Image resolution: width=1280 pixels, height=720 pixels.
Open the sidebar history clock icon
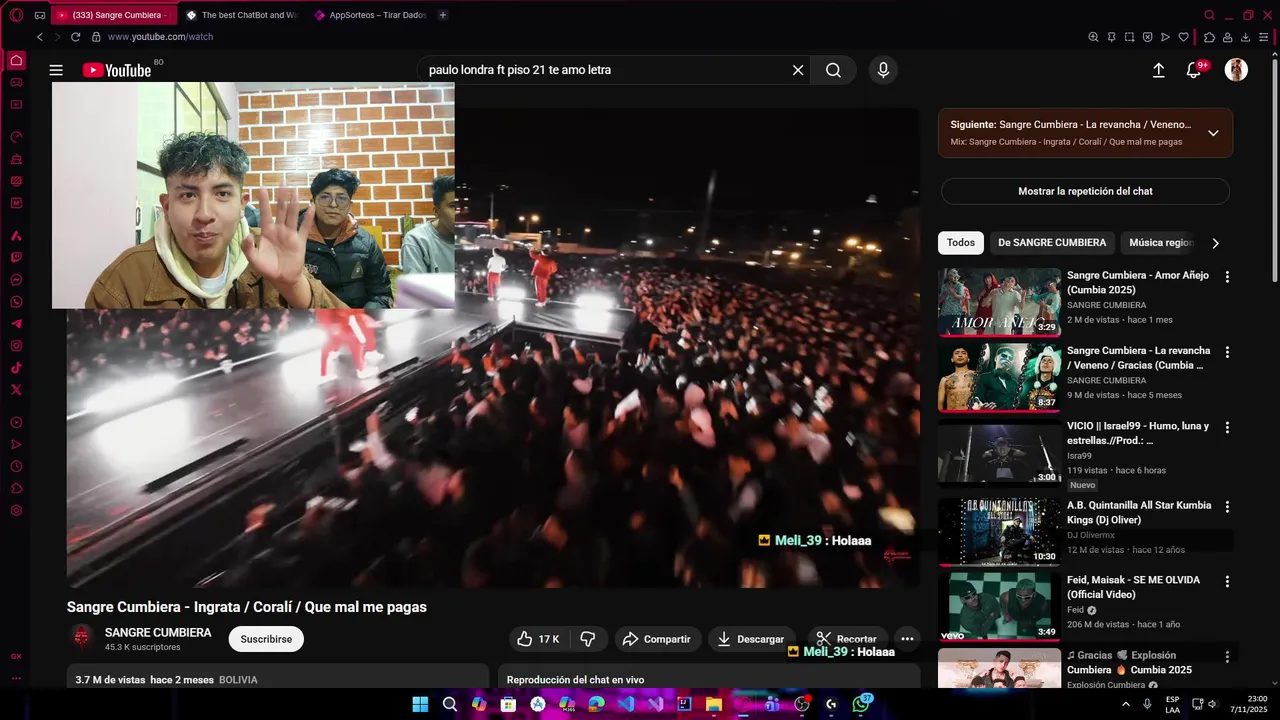coord(16,466)
